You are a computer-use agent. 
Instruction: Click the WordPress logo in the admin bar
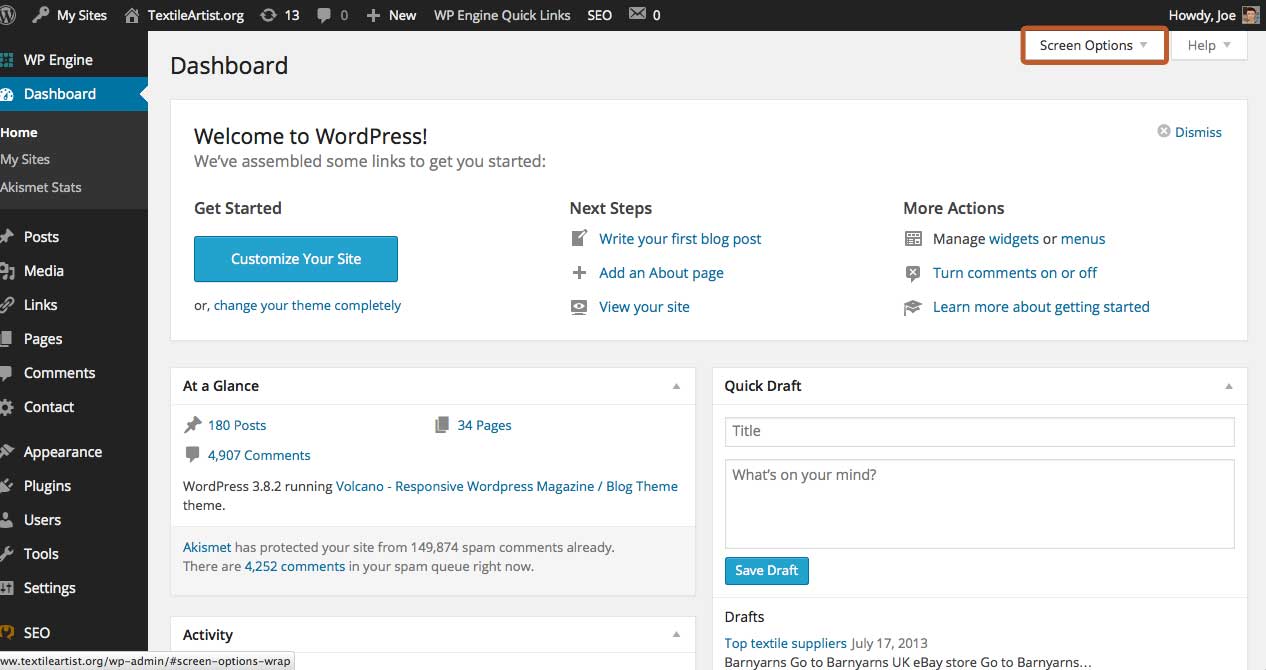(x=8, y=15)
